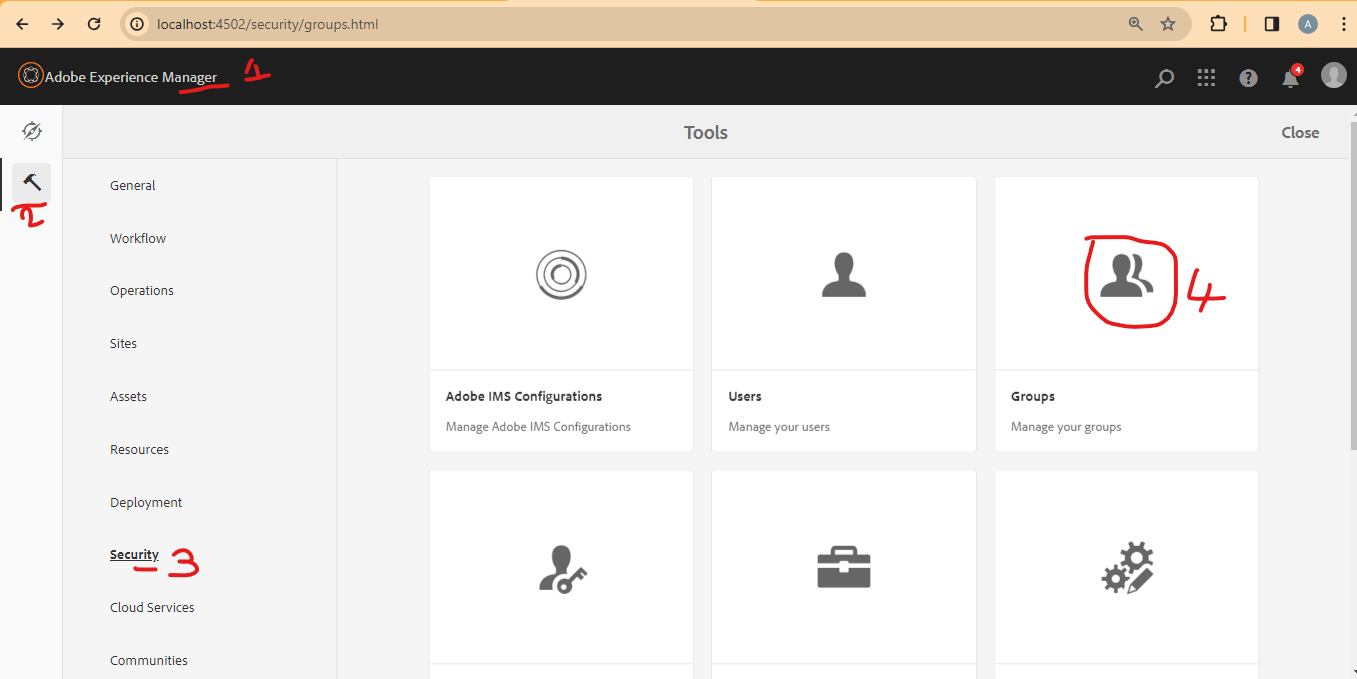Switch to Navigation with the compass icon
The height and width of the screenshot is (679, 1357).
(30, 130)
